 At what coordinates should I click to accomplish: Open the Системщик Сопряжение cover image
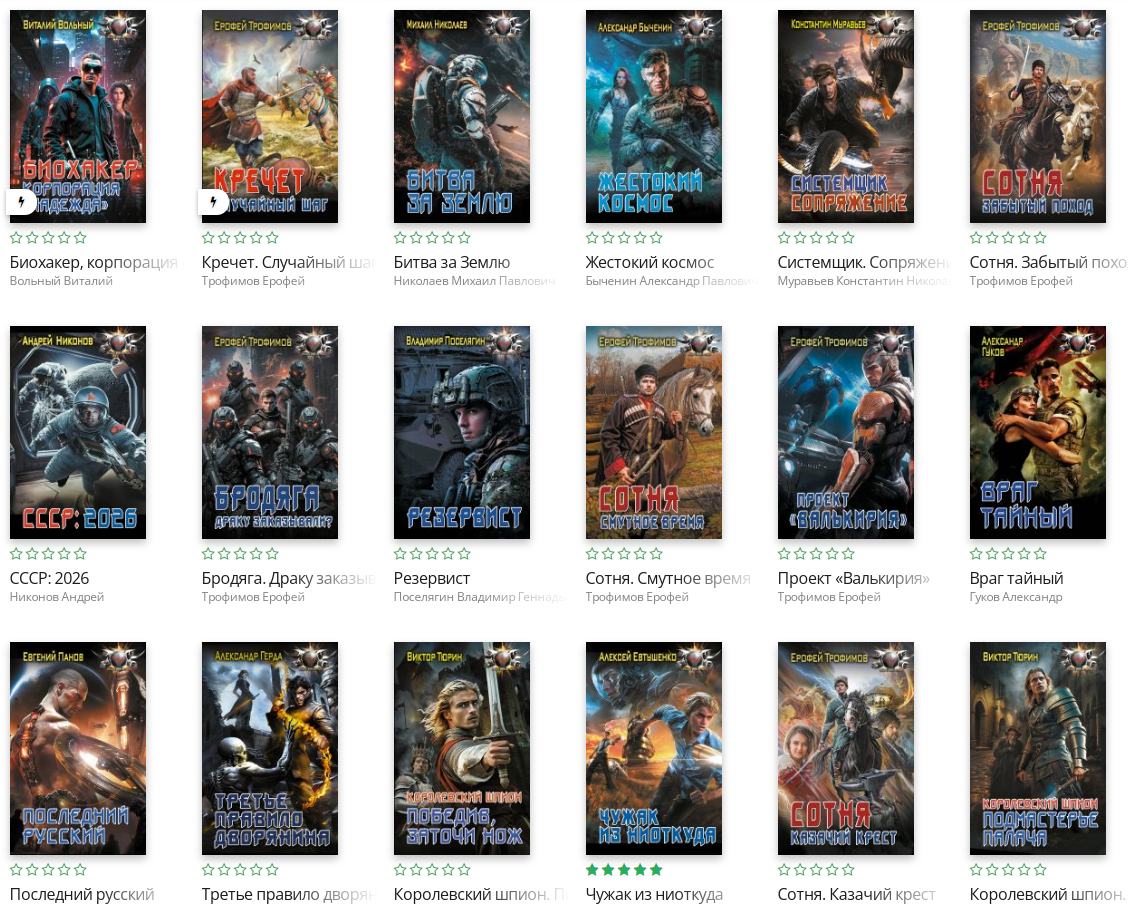pos(845,116)
